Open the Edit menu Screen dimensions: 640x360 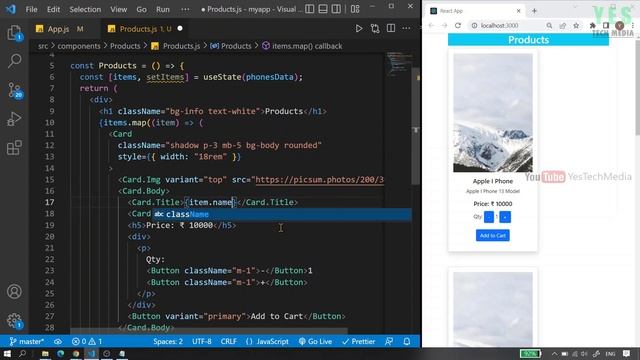tap(53, 9)
